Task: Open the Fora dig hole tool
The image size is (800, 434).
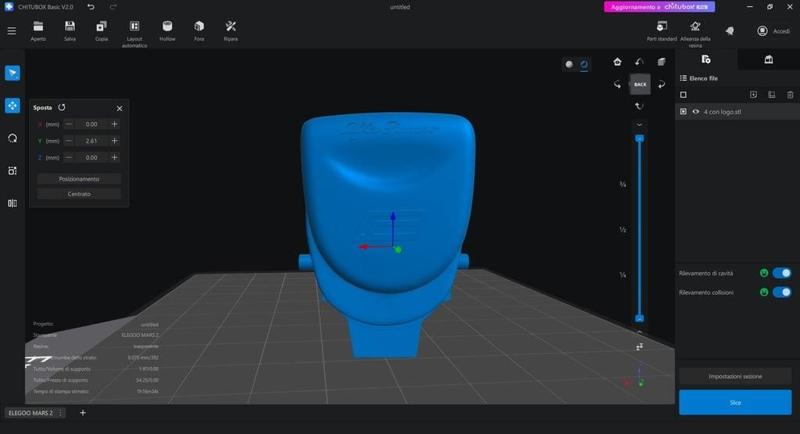Action: point(199,31)
